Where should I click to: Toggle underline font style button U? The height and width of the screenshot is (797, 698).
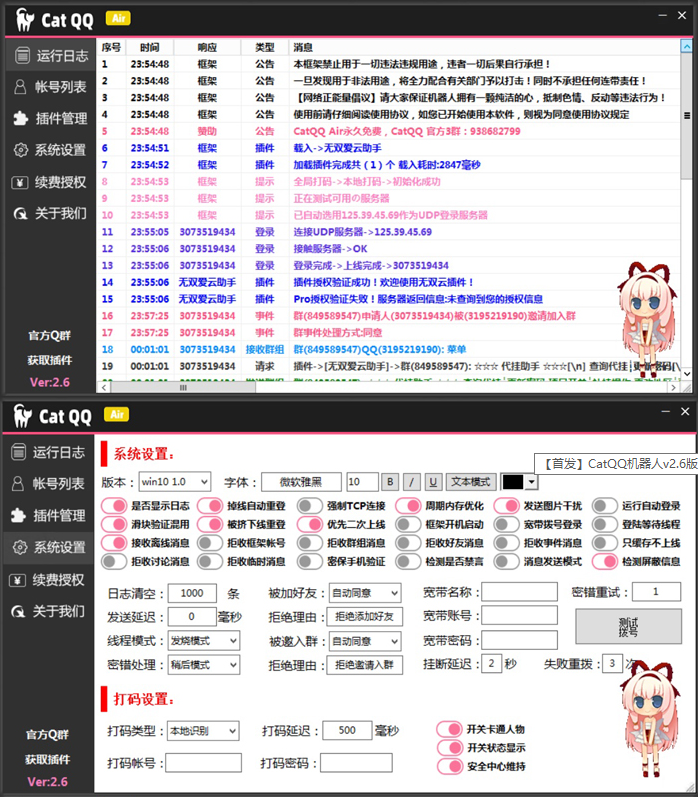coord(433,482)
